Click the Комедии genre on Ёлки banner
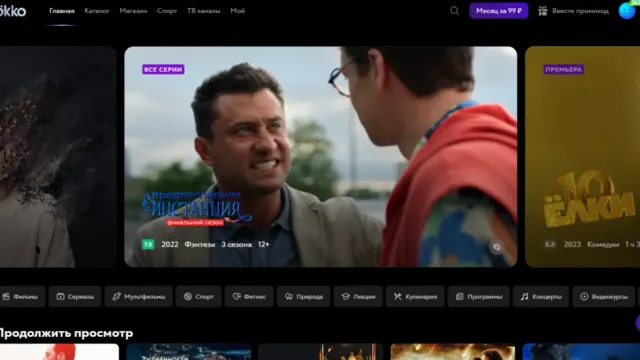 coord(603,244)
